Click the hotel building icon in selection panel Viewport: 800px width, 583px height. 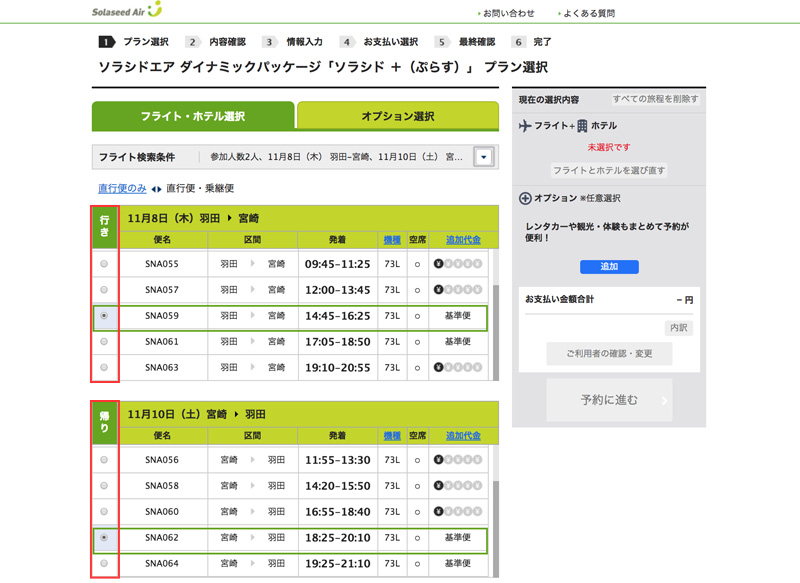582,126
